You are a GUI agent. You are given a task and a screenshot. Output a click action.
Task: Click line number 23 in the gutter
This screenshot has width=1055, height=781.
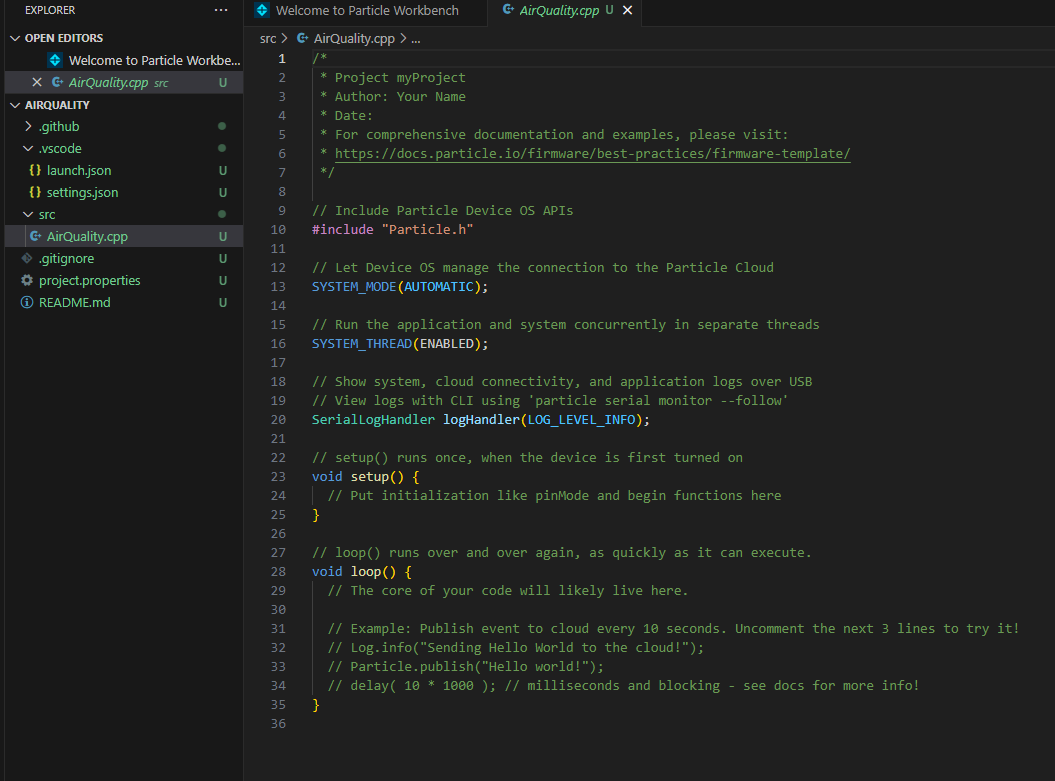pyautogui.click(x=278, y=477)
